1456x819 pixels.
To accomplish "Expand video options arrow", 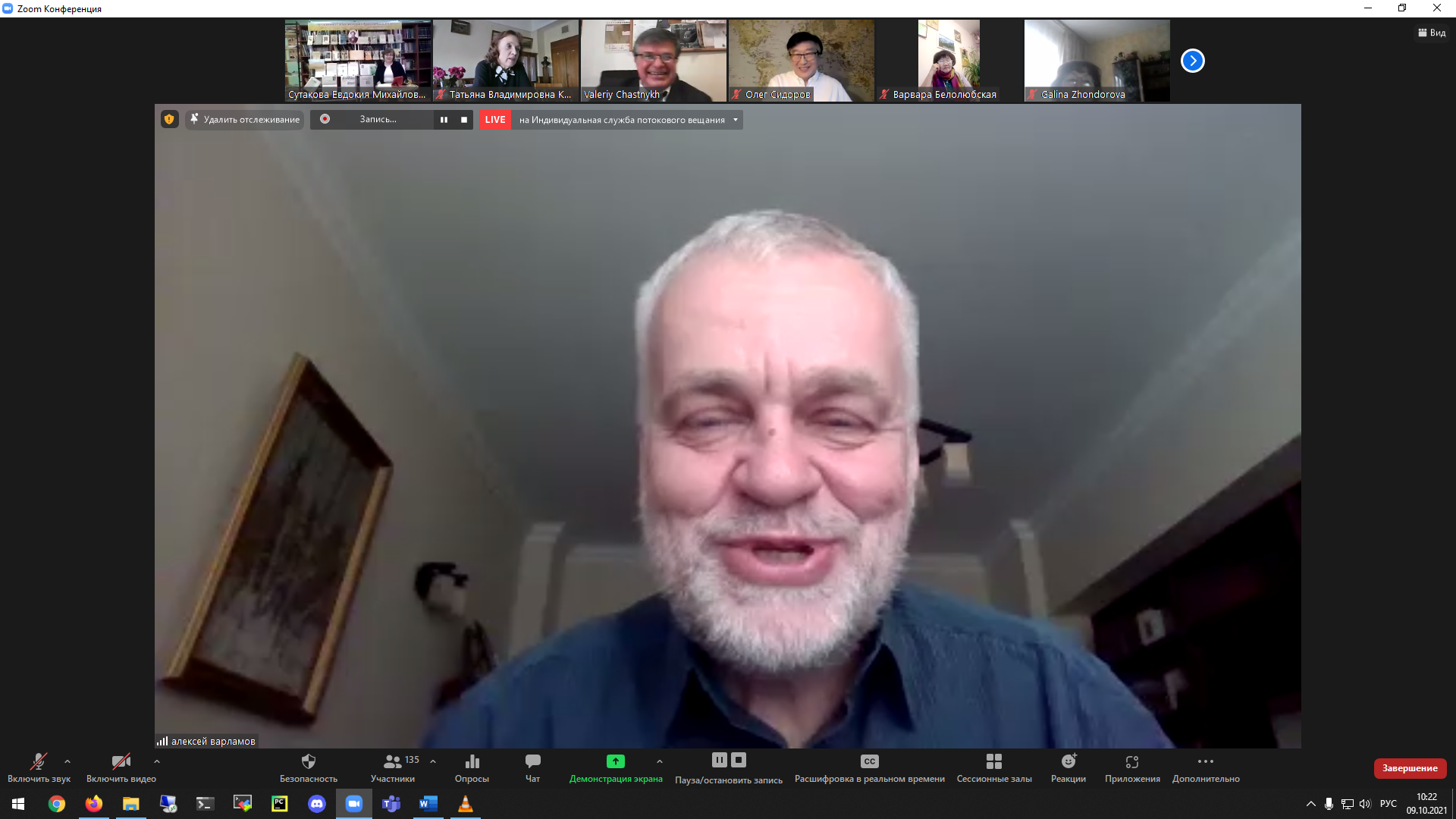I will pyautogui.click(x=157, y=761).
